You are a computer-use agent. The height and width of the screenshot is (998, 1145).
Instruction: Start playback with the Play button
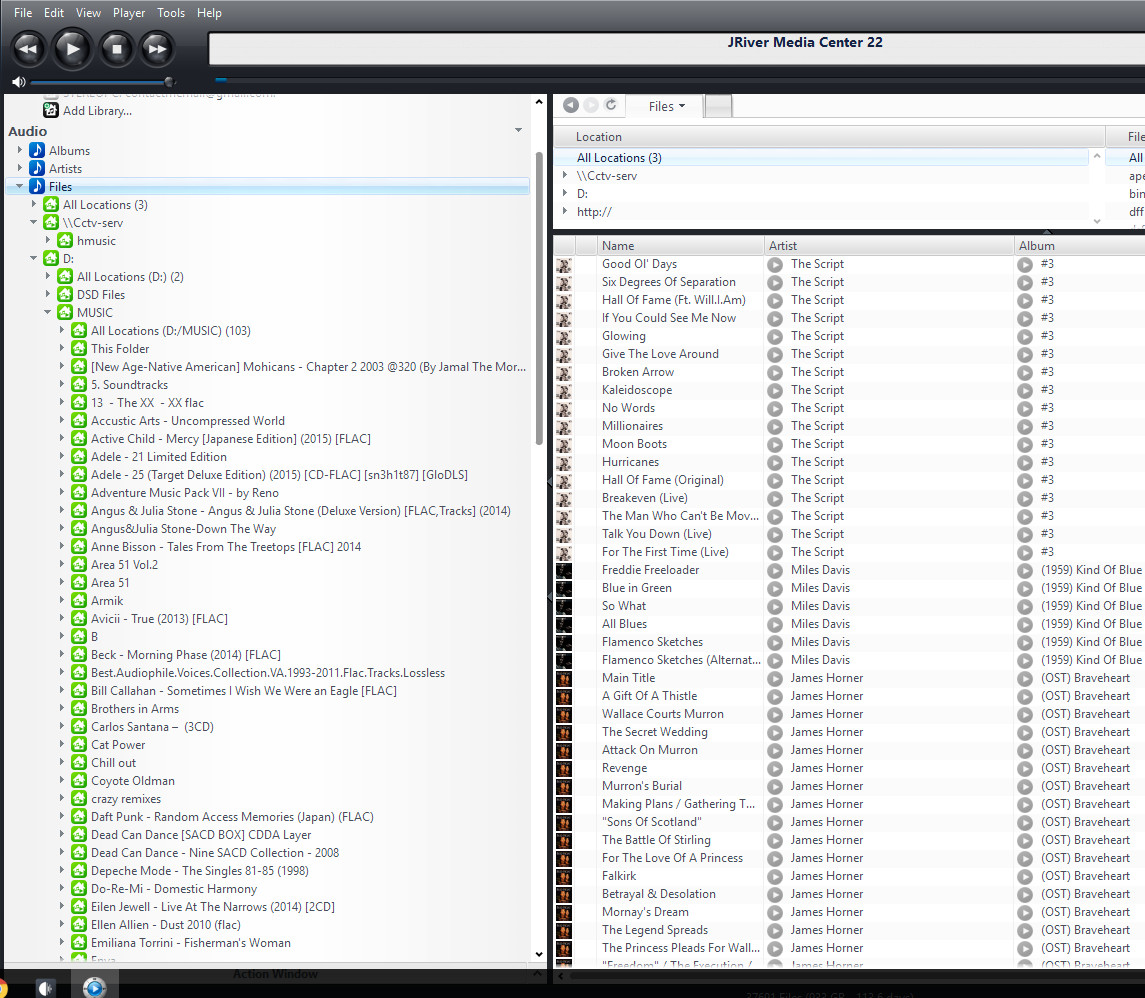pos(73,49)
